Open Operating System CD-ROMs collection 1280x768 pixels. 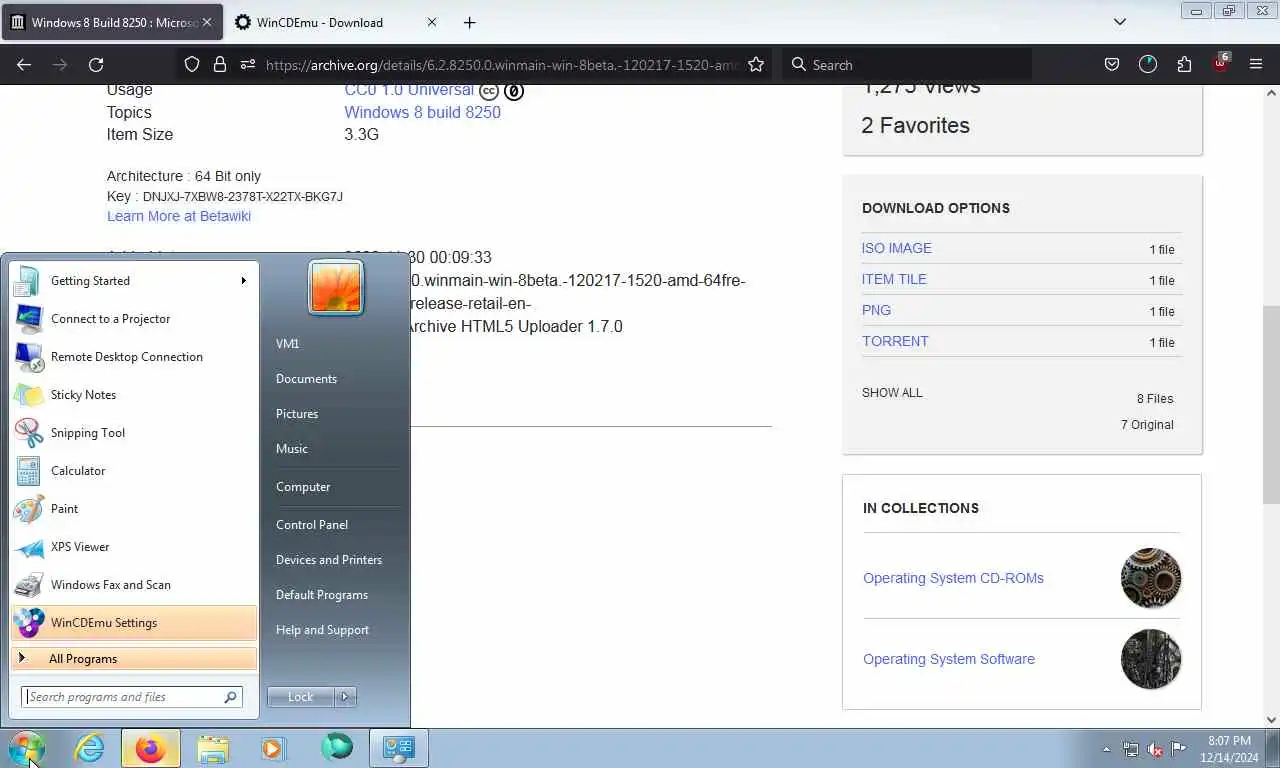(x=953, y=578)
